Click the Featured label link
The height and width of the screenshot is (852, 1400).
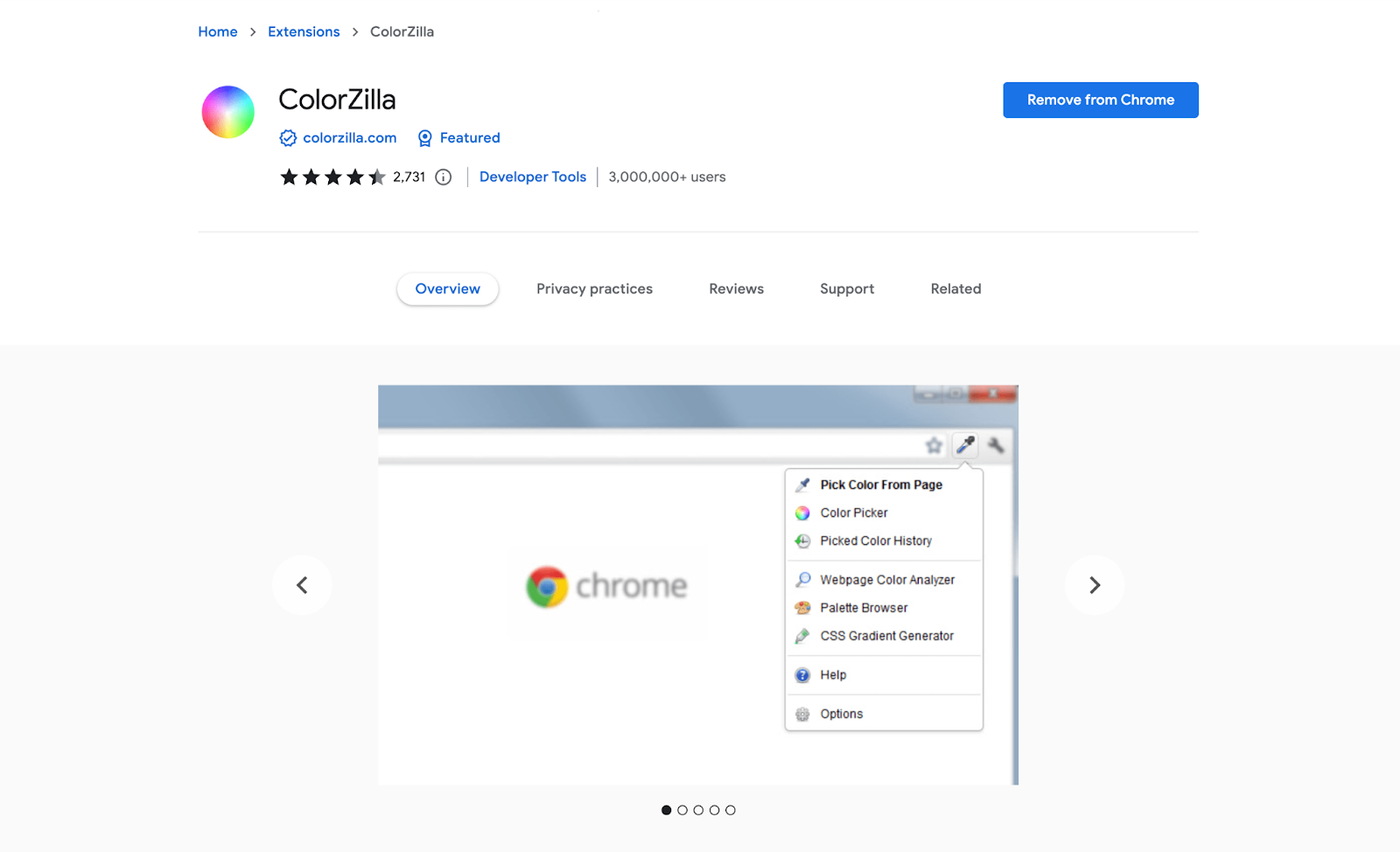point(470,138)
